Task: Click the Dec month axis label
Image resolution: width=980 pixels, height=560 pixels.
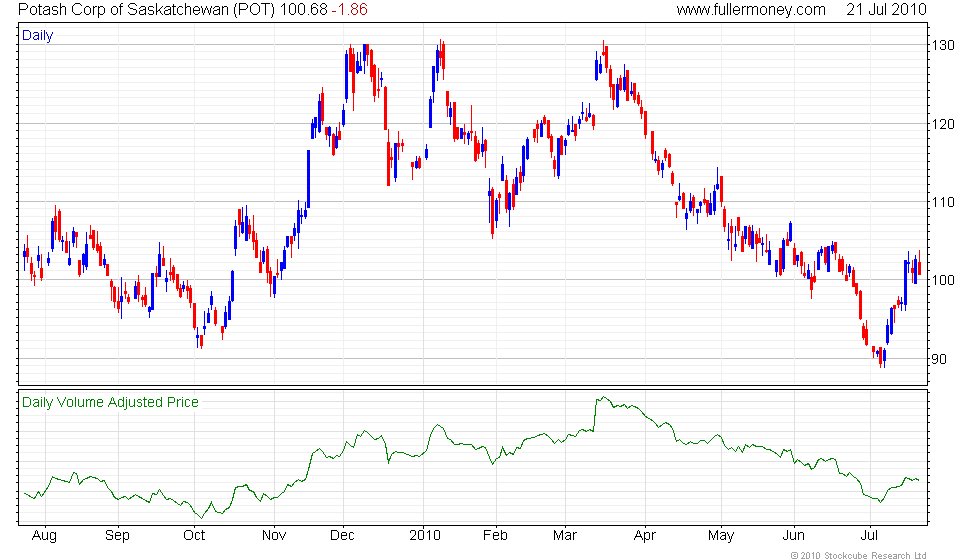Action: pyautogui.click(x=342, y=536)
